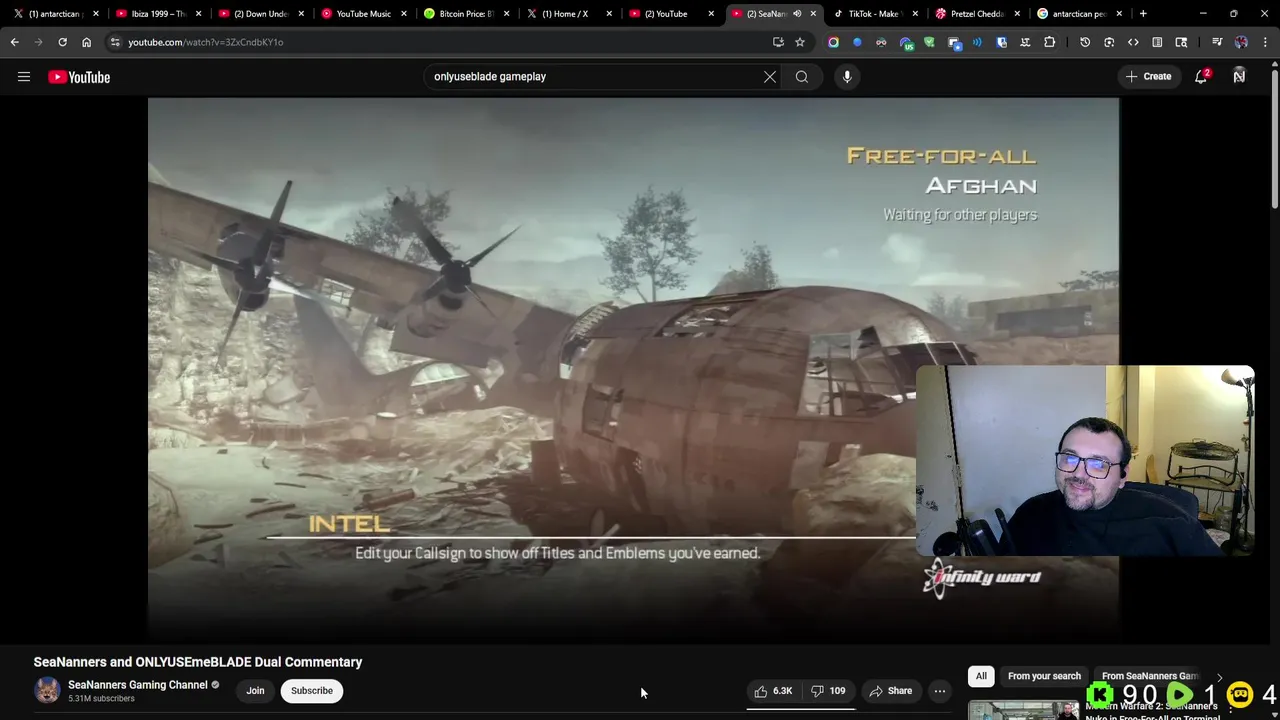The height and width of the screenshot is (720, 1280).
Task: Click the page vertical scrollbar
Action: (1274, 140)
